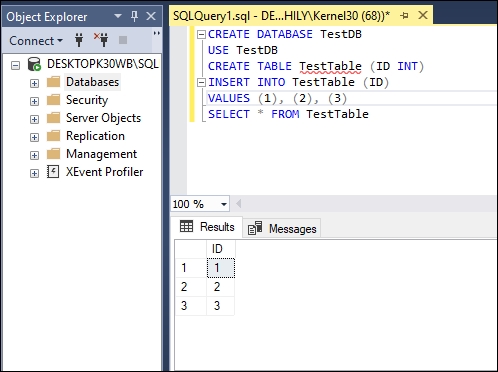
Task: Open the 100 % zoom dropdown
Action: [224, 204]
